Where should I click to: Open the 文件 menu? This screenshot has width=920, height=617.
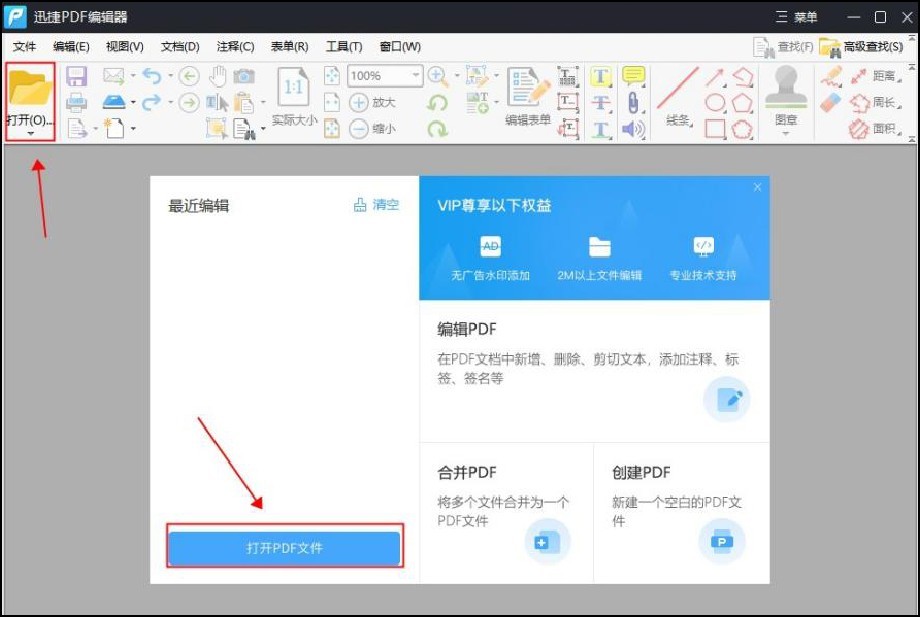[x=25, y=46]
